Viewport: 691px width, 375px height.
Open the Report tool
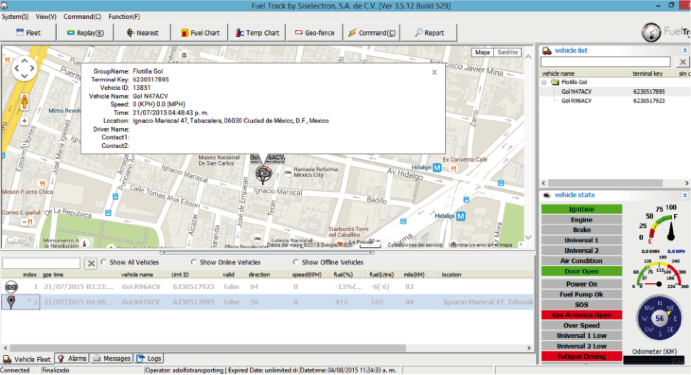click(429, 33)
